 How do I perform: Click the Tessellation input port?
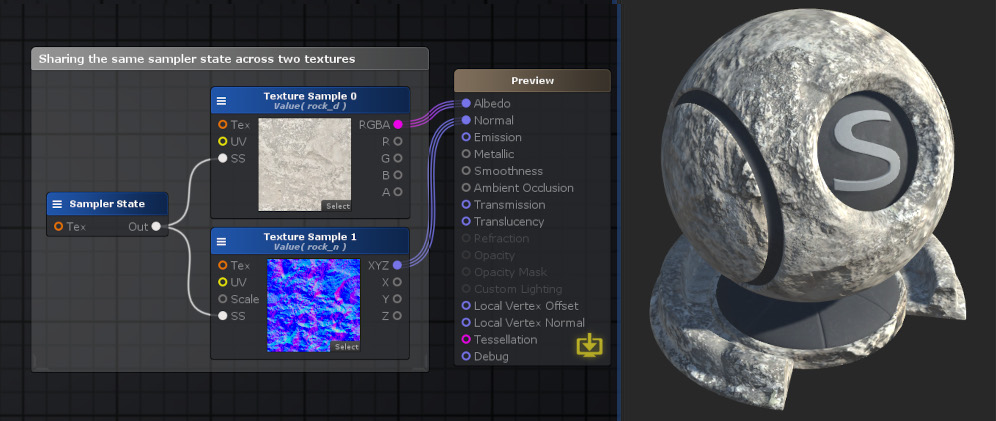[x=466, y=340]
